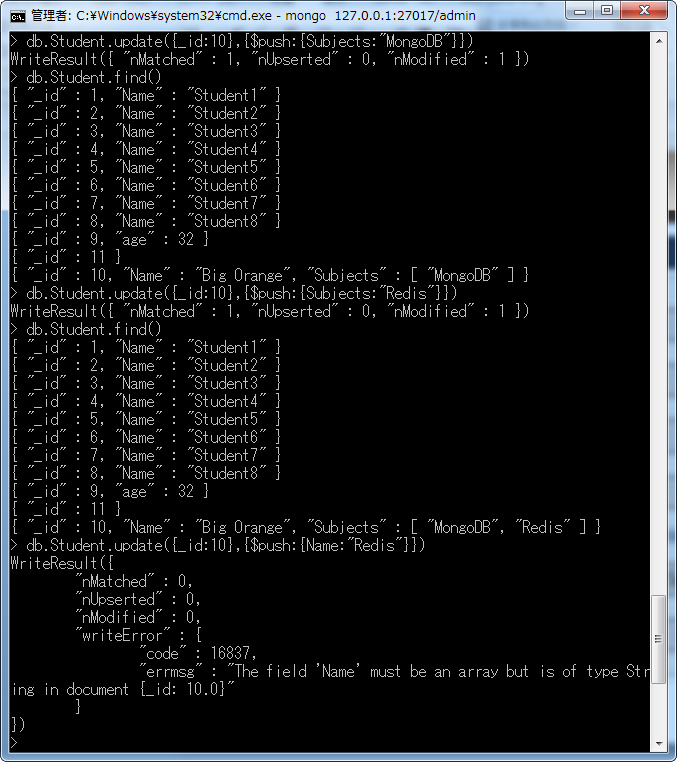Click the scrollbar up arrow
Screen dimensions: 677x762
coord(659,41)
